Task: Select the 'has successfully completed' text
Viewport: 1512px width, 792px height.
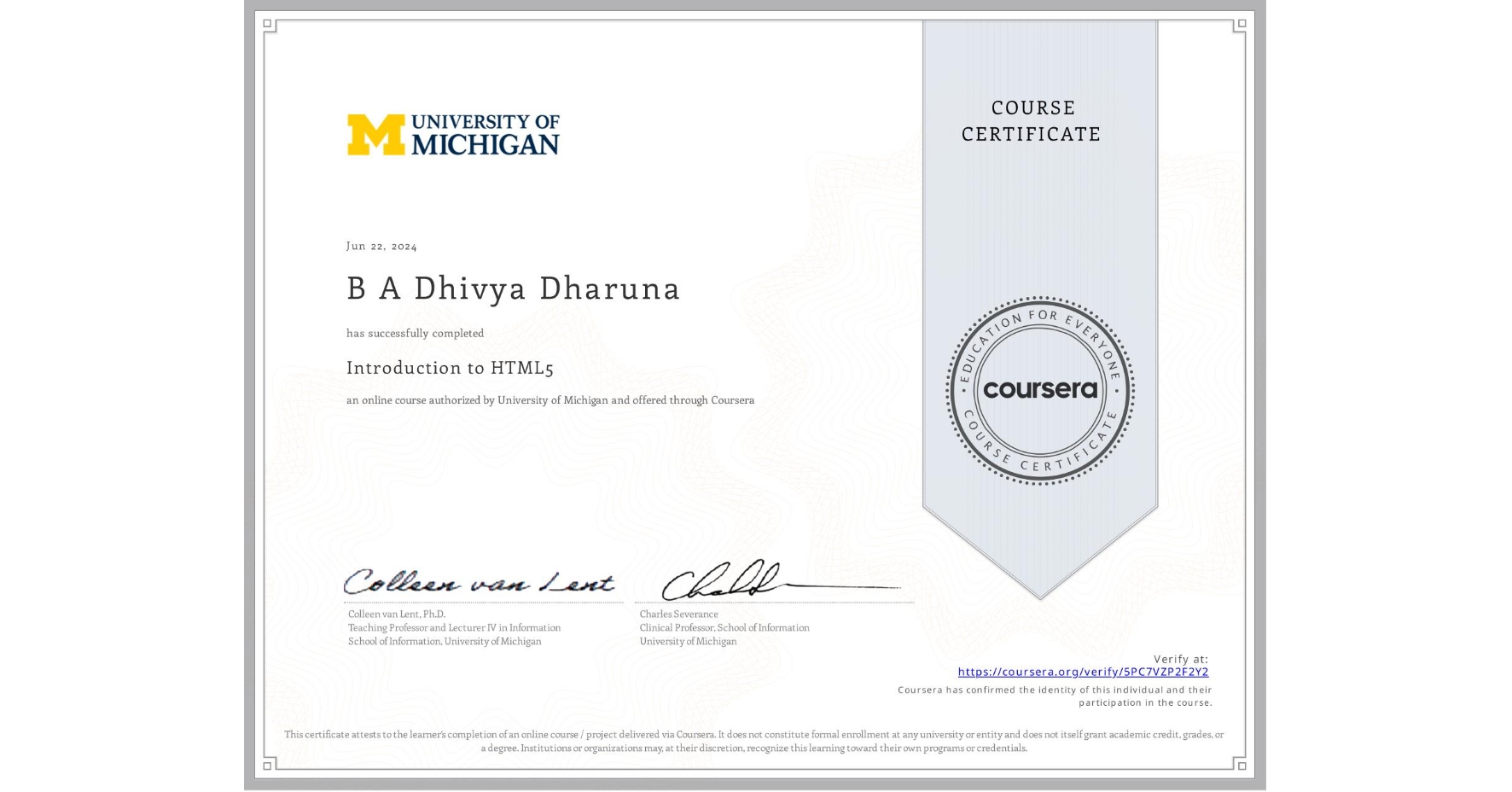Action: tap(415, 333)
